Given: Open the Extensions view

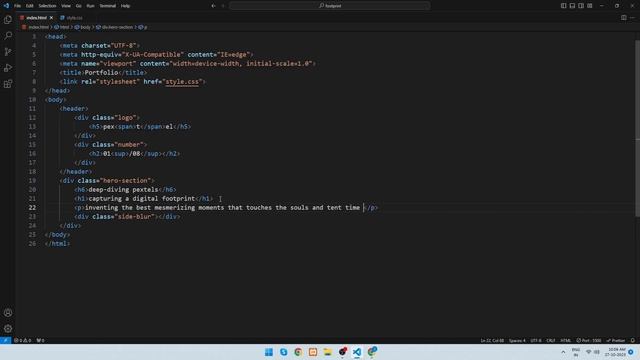Looking at the screenshot, I should pyautogui.click(x=8, y=84).
